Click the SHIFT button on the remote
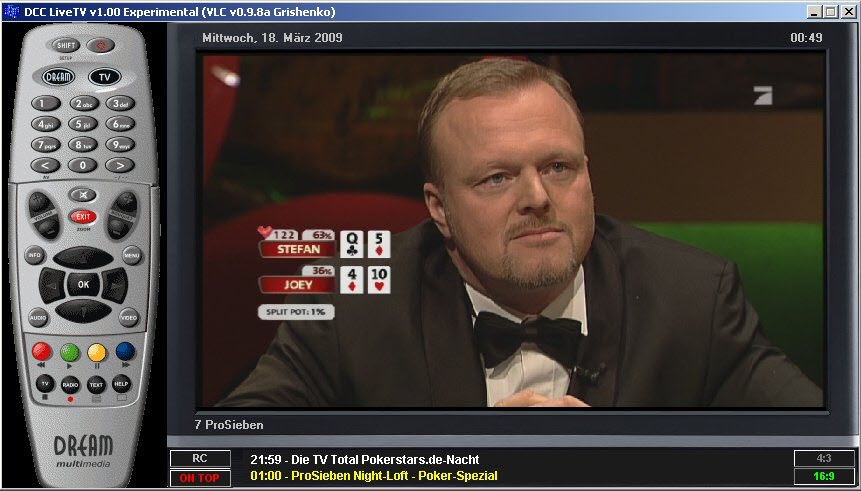 point(65,46)
